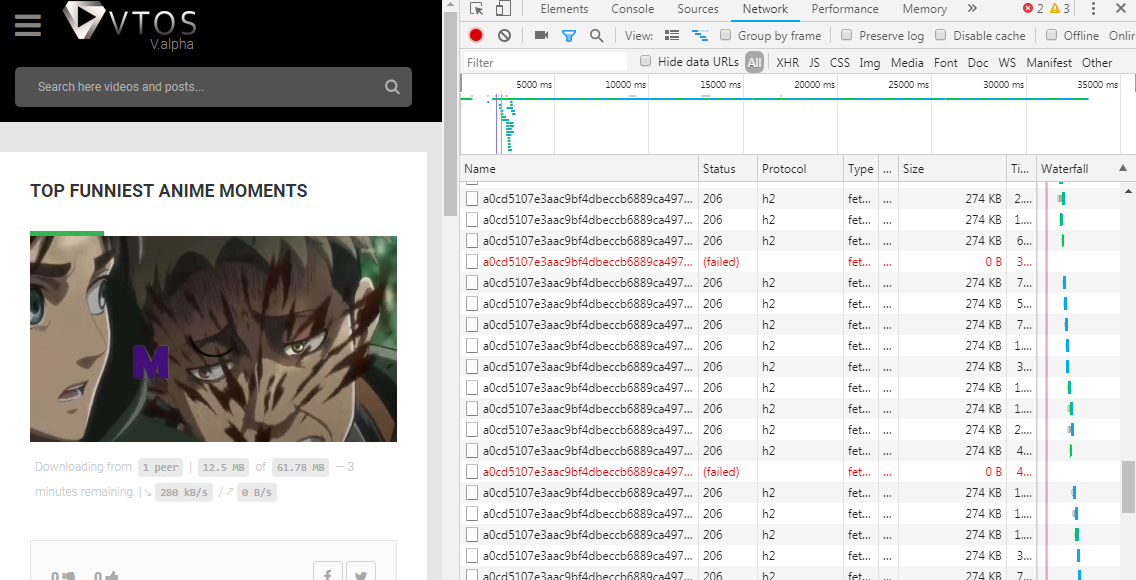This screenshot has height=580, width=1136.
Task: Filter requests by Img
Action: [x=869, y=62]
